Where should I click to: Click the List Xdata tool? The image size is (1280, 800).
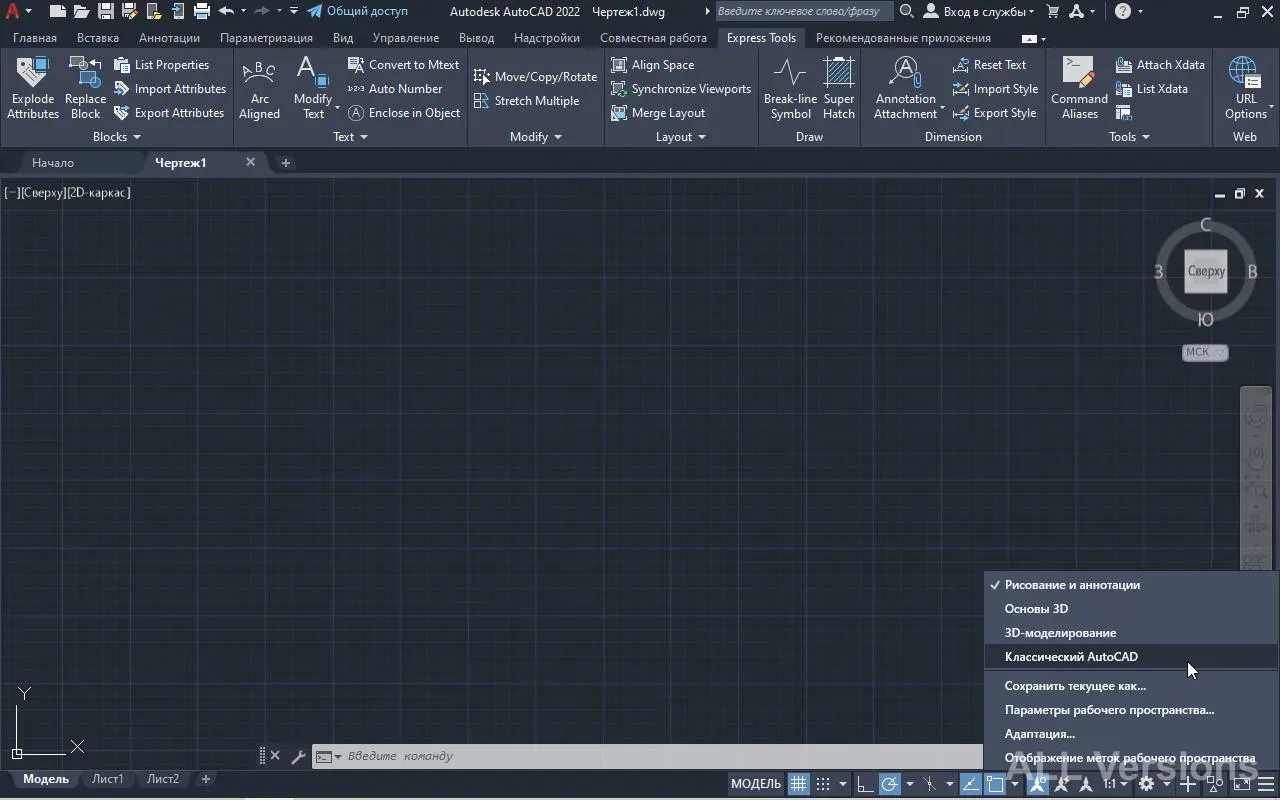[x=1152, y=89]
